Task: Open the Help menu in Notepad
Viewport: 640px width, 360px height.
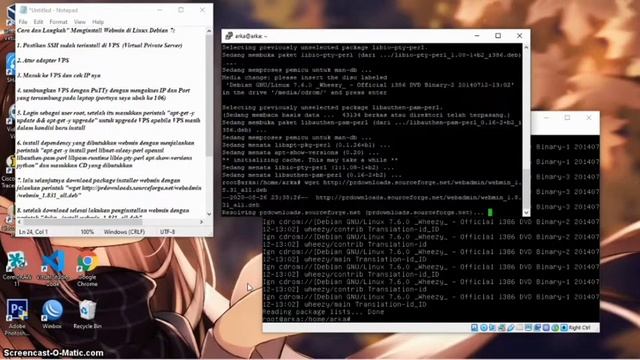Action: pyautogui.click(x=98, y=22)
